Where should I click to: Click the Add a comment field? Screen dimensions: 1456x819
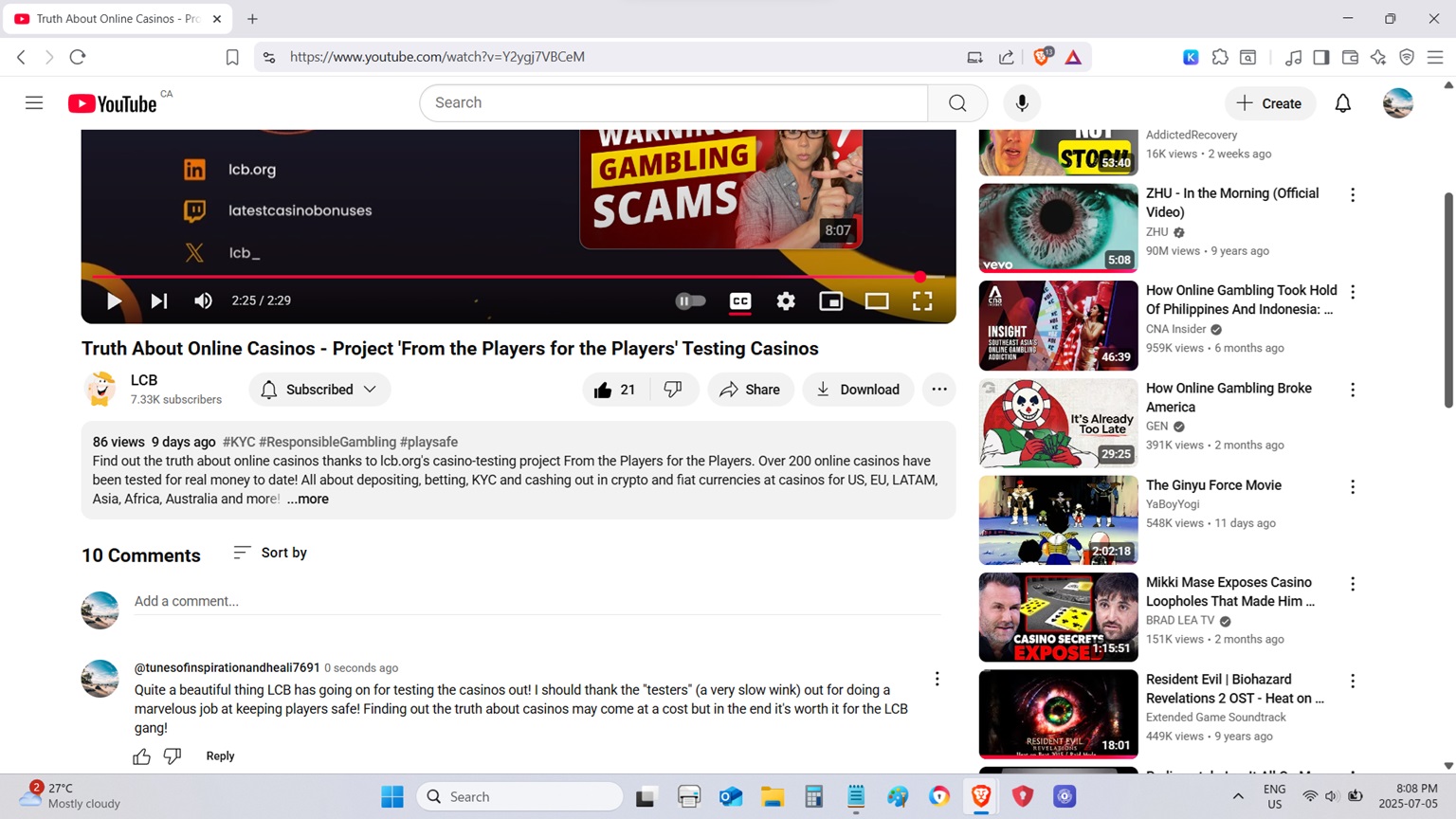click(x=537, y=601)
